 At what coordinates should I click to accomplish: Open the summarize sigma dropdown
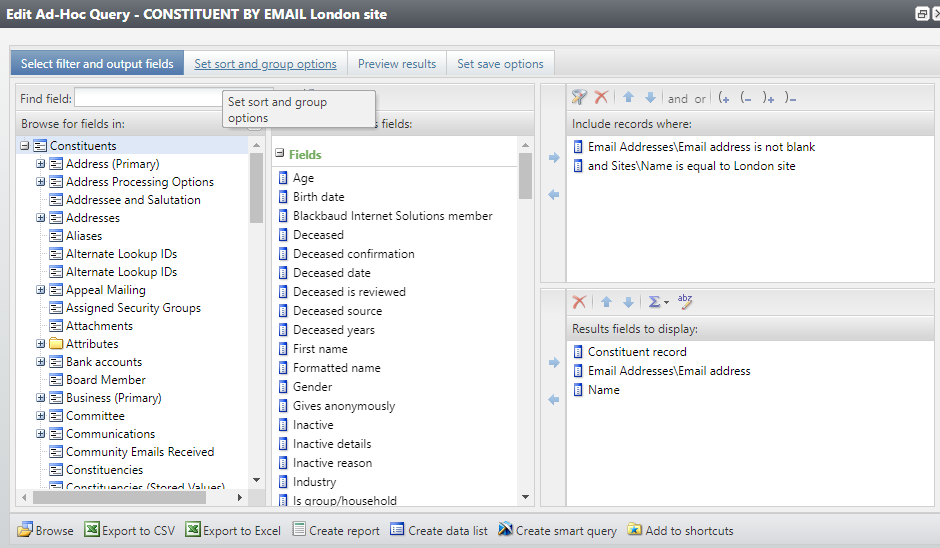click(658, 302)
